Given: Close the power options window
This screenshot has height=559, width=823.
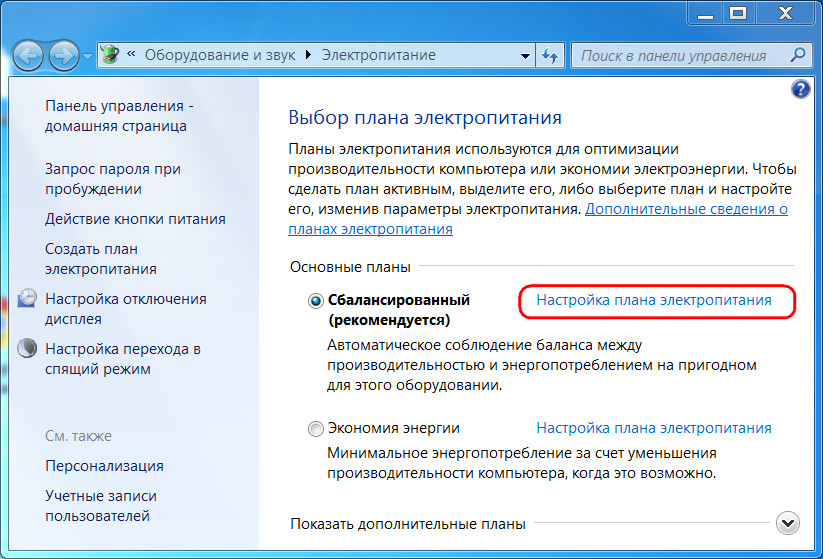Looking at the screenshot, I should [x=786, y=14].
